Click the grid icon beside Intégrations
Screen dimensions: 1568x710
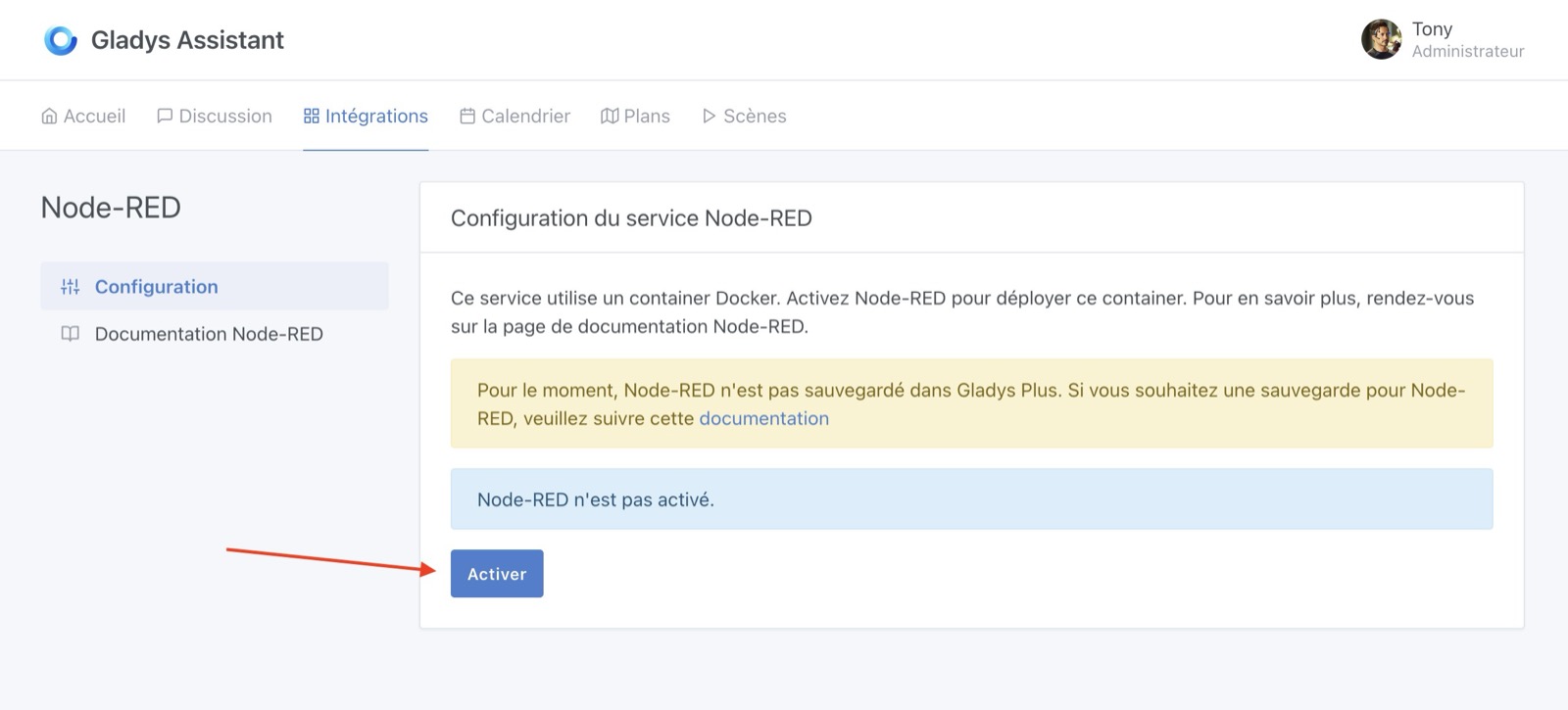(x=312, y=116)
